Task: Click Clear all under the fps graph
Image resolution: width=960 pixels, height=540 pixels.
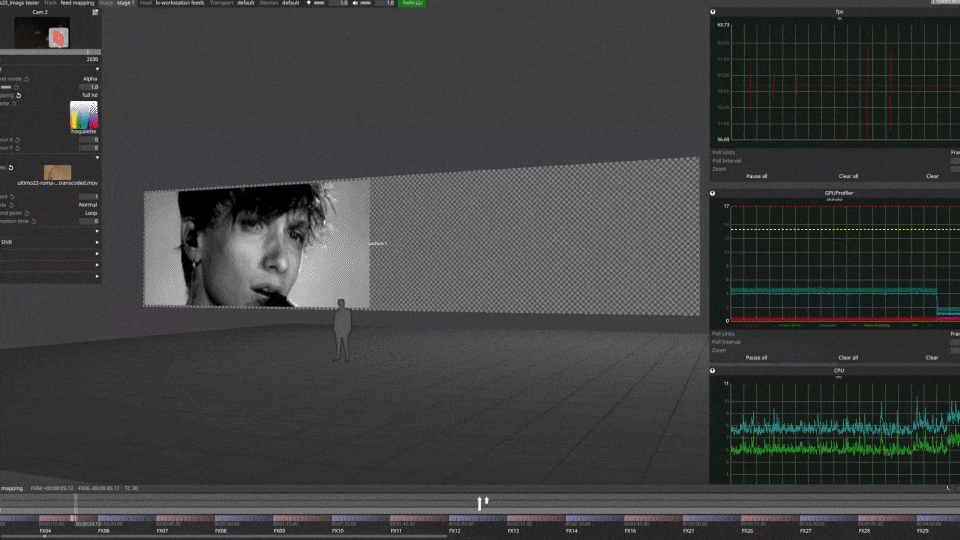Action: click(x=848, y=176)
